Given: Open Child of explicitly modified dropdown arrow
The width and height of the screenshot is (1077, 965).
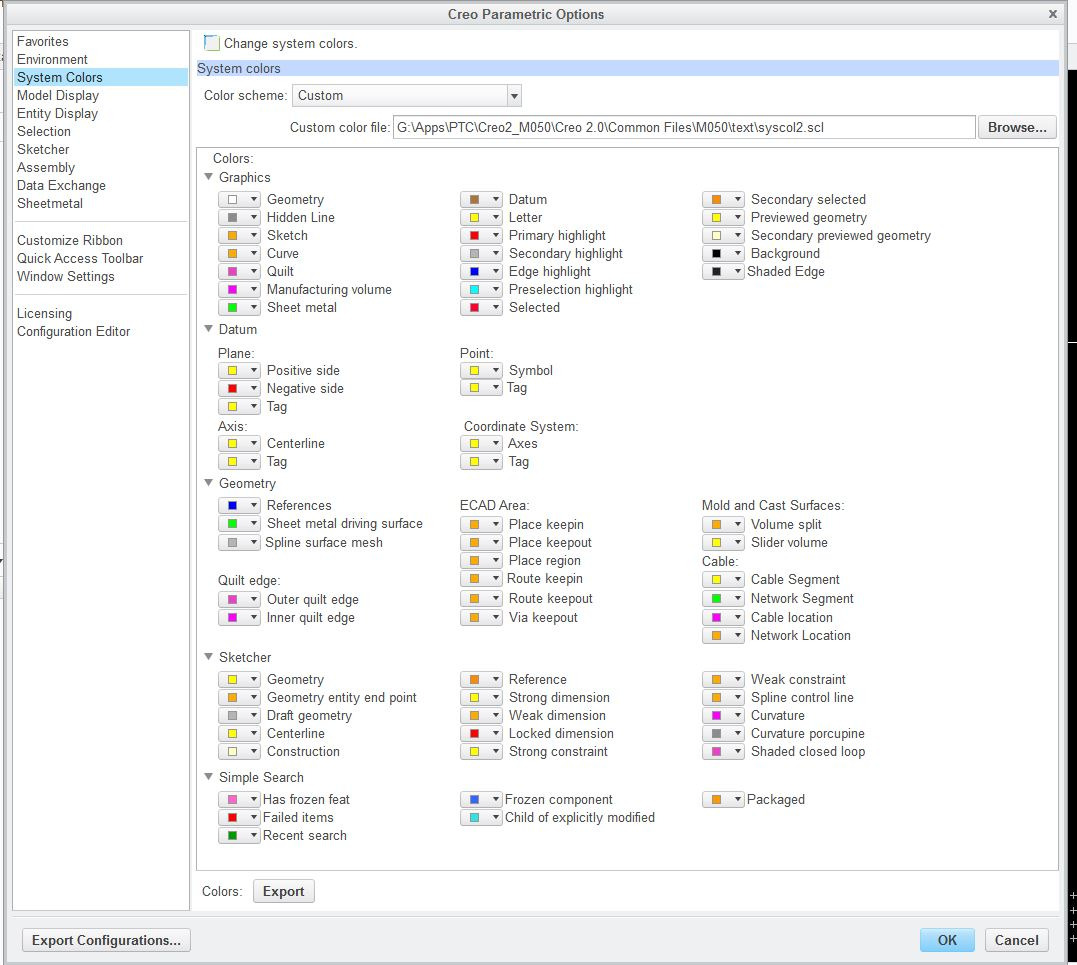Looking at the screenshot, I should (x=496, y=817).
